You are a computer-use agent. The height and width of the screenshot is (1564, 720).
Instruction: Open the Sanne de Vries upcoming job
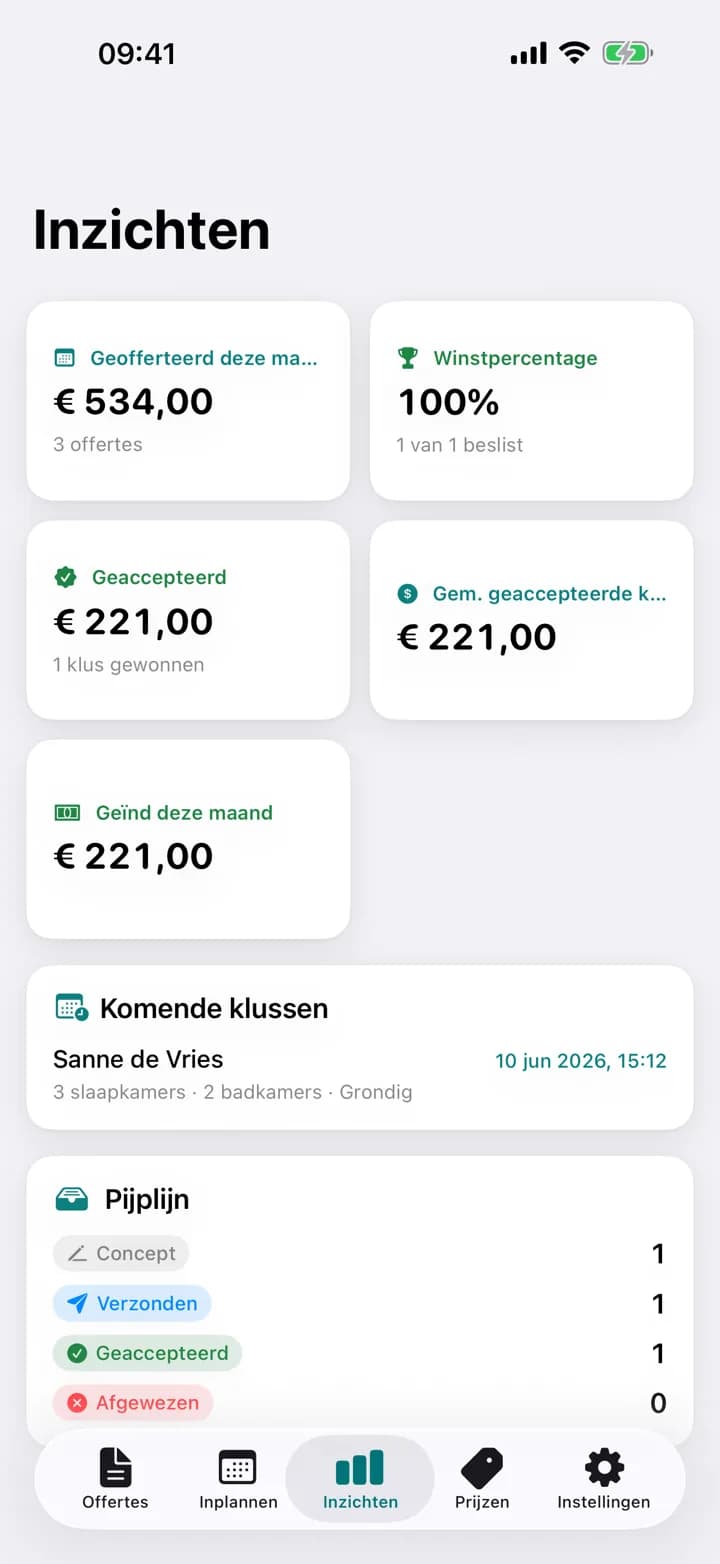click(x=360, y=1074)
